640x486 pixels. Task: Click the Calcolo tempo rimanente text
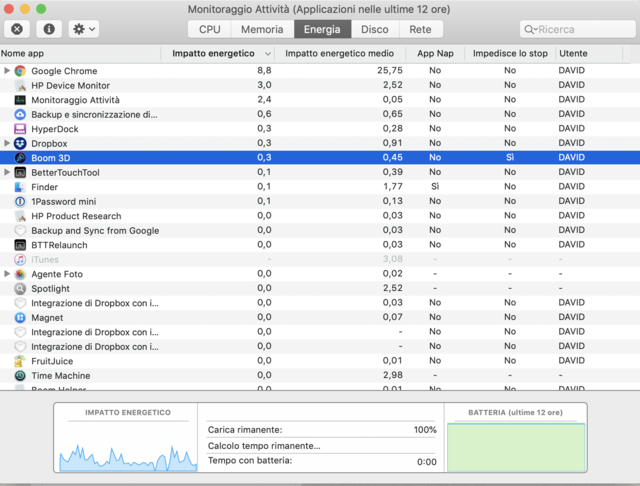264,446
